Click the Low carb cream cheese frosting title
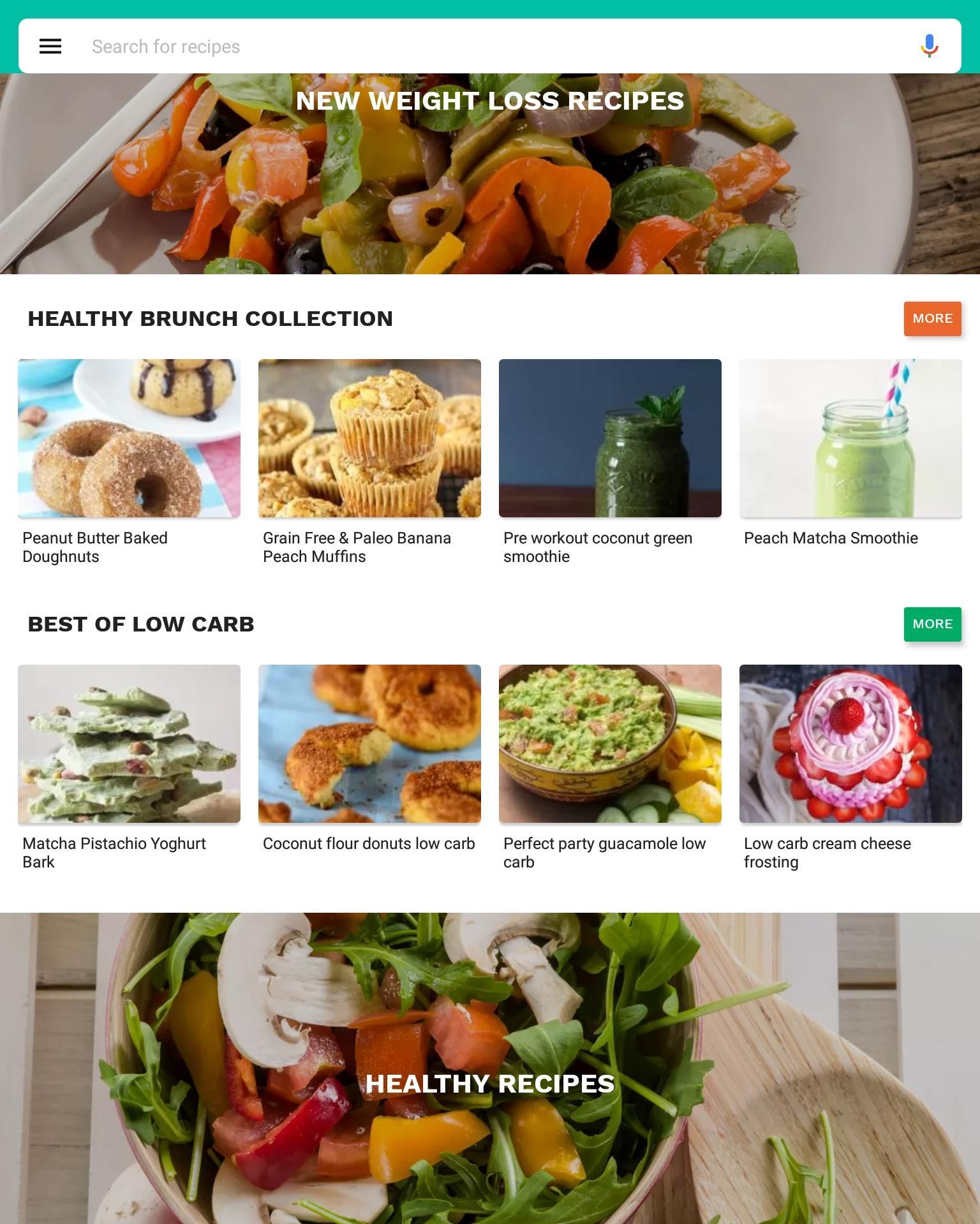The image size is (980, 1224). 828,853
